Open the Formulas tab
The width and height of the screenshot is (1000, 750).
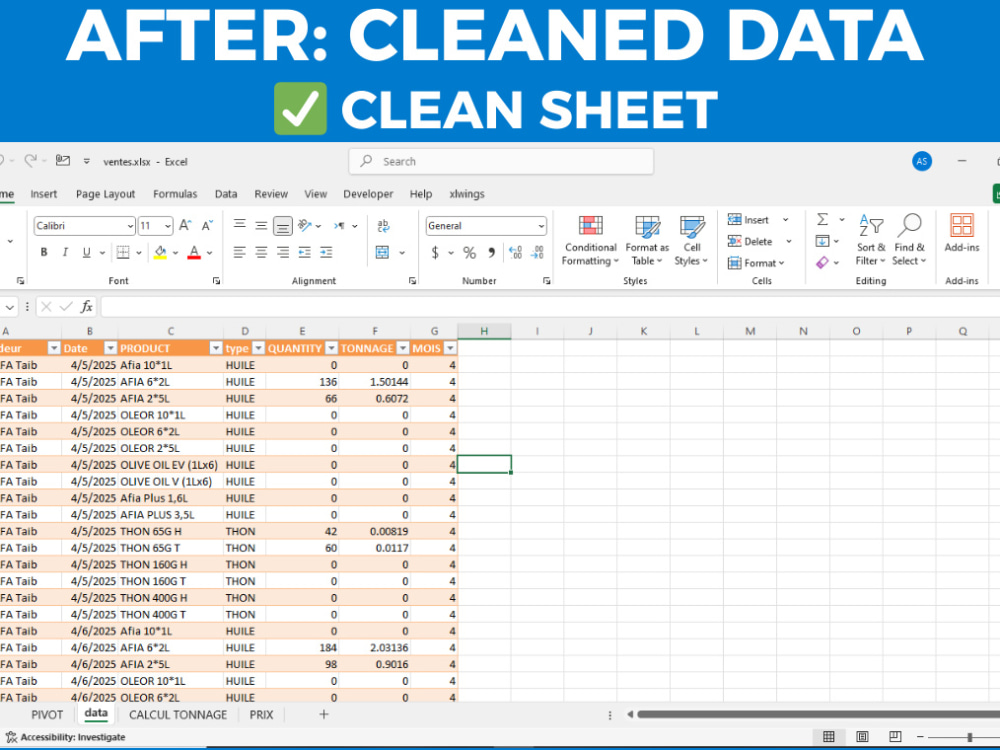175,194
